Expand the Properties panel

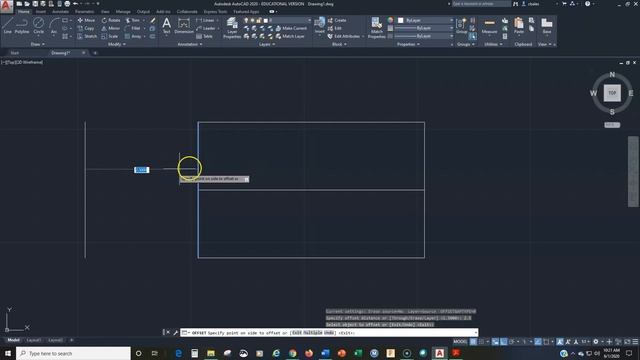[408, 44]
